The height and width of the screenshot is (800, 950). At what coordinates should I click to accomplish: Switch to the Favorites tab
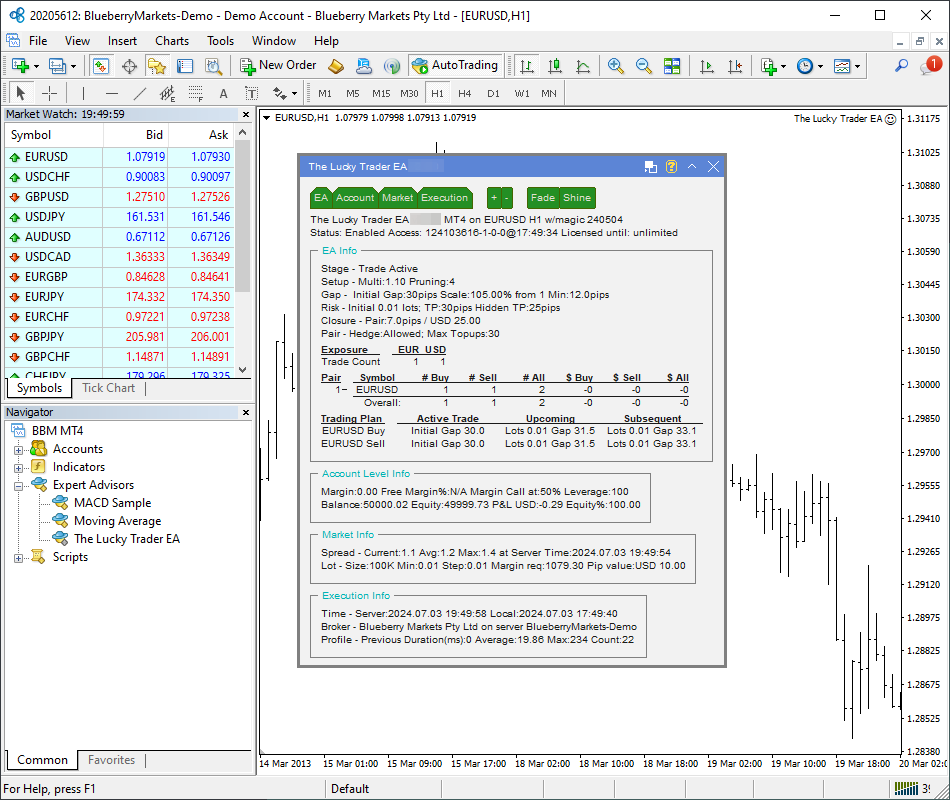point(111,760)
